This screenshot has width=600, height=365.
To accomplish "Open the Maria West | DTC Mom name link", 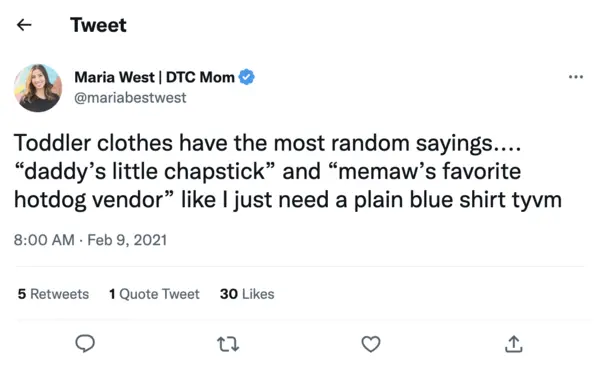I will (154, 77).
